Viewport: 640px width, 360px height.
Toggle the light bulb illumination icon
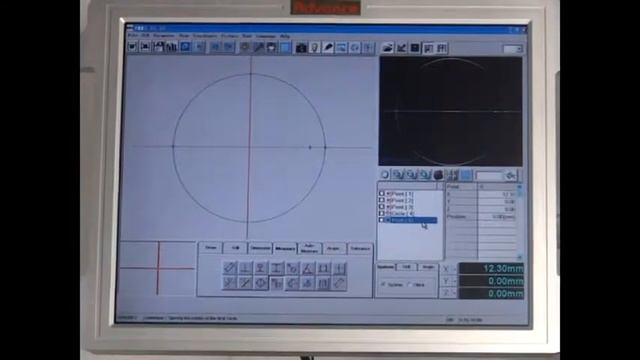(314, 48)
